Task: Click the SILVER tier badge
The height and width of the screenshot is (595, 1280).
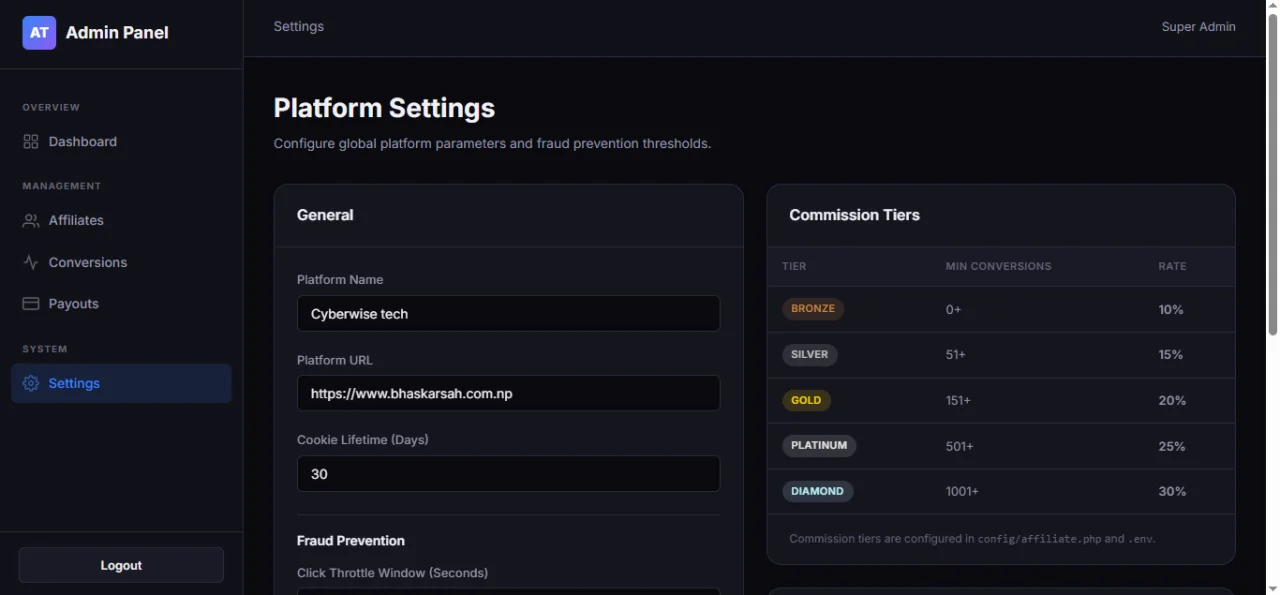Action: tap(810, 354)
